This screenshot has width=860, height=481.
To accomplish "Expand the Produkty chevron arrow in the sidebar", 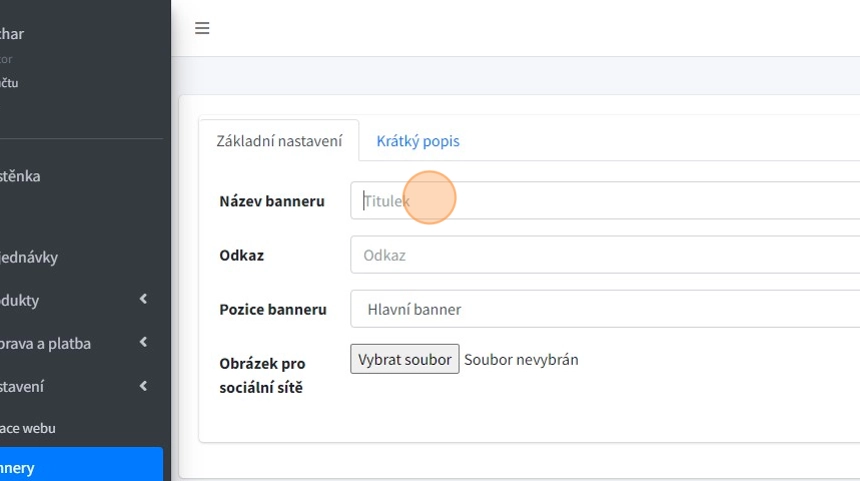I will tap(143, 299).
